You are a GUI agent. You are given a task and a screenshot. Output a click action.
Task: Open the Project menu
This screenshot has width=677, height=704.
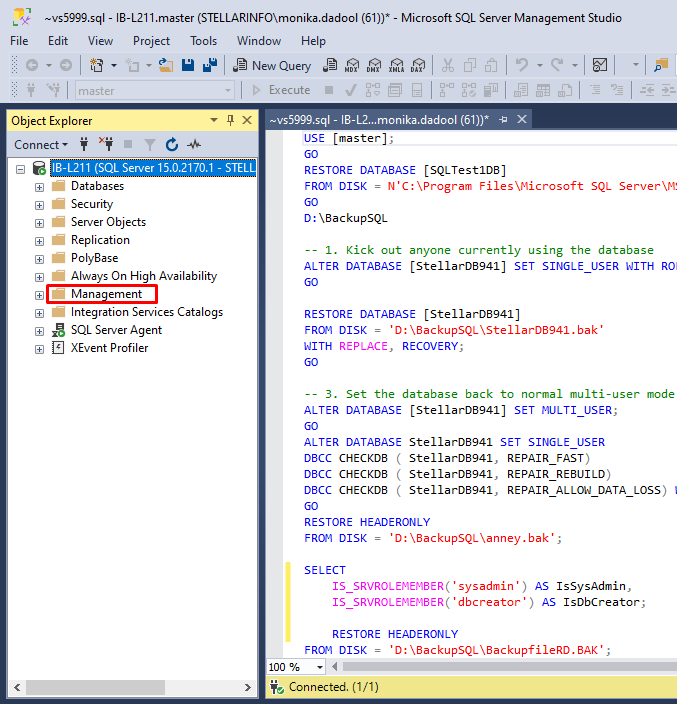[x=151, y=41]
